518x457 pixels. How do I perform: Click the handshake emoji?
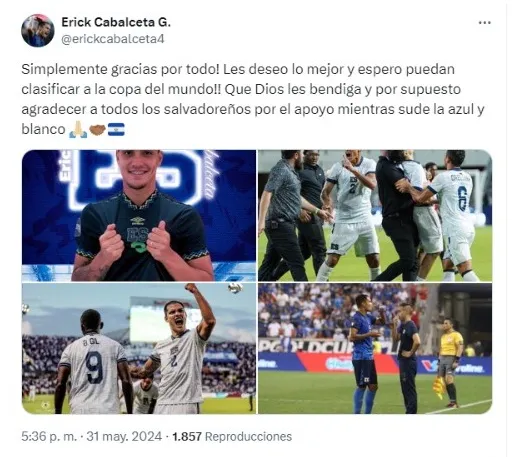[98, 129]
